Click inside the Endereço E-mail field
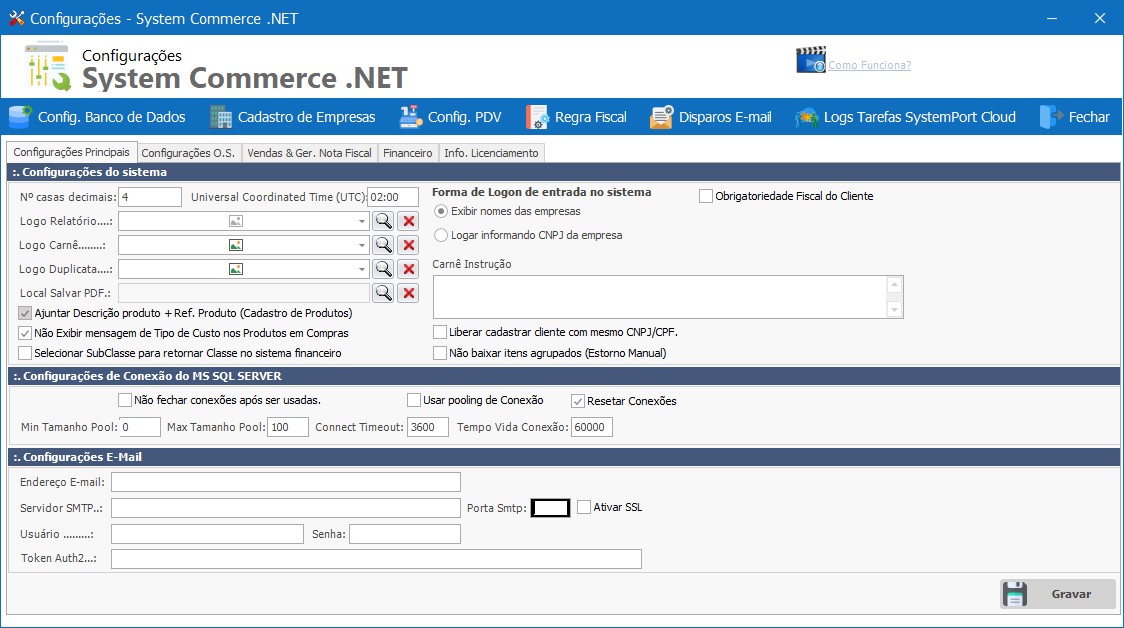The width and height of the screenshot is (1124, 628). point(285,482)
